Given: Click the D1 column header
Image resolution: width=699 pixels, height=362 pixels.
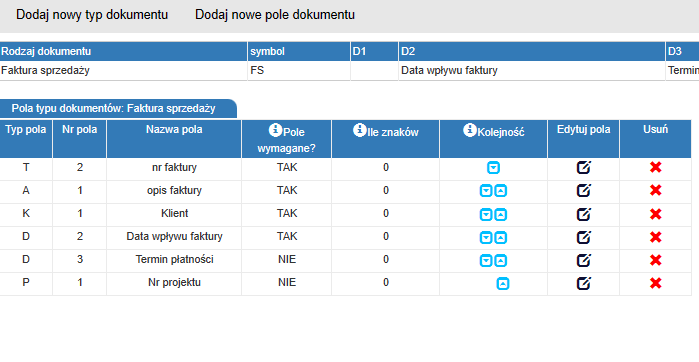Looking at the screenshot, I should pos(374,51).
